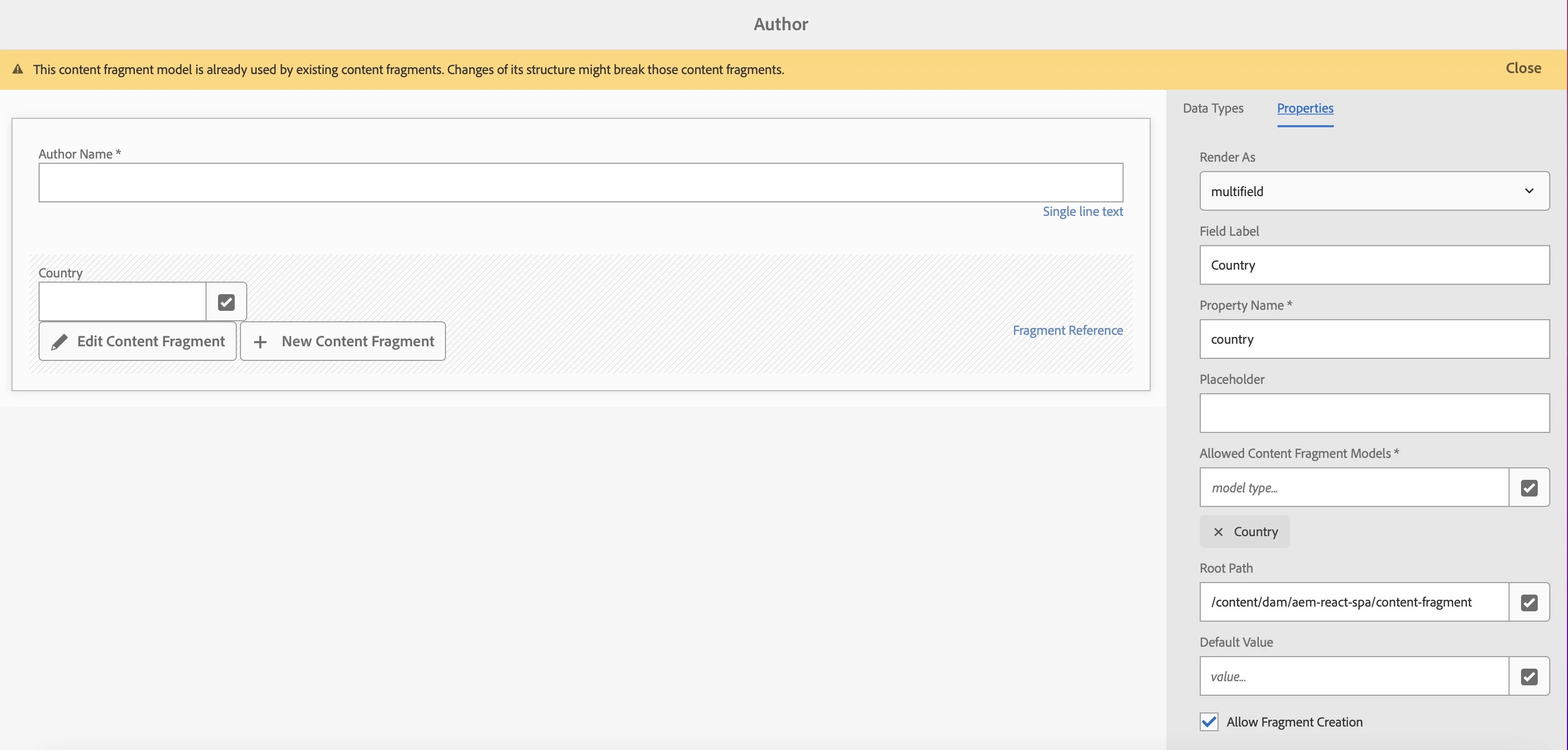Image resolution: width=1568 pixels, height=750 pixels.
Task: Click pencil icon on Edit Content Fragment
Action: [59, 342]
